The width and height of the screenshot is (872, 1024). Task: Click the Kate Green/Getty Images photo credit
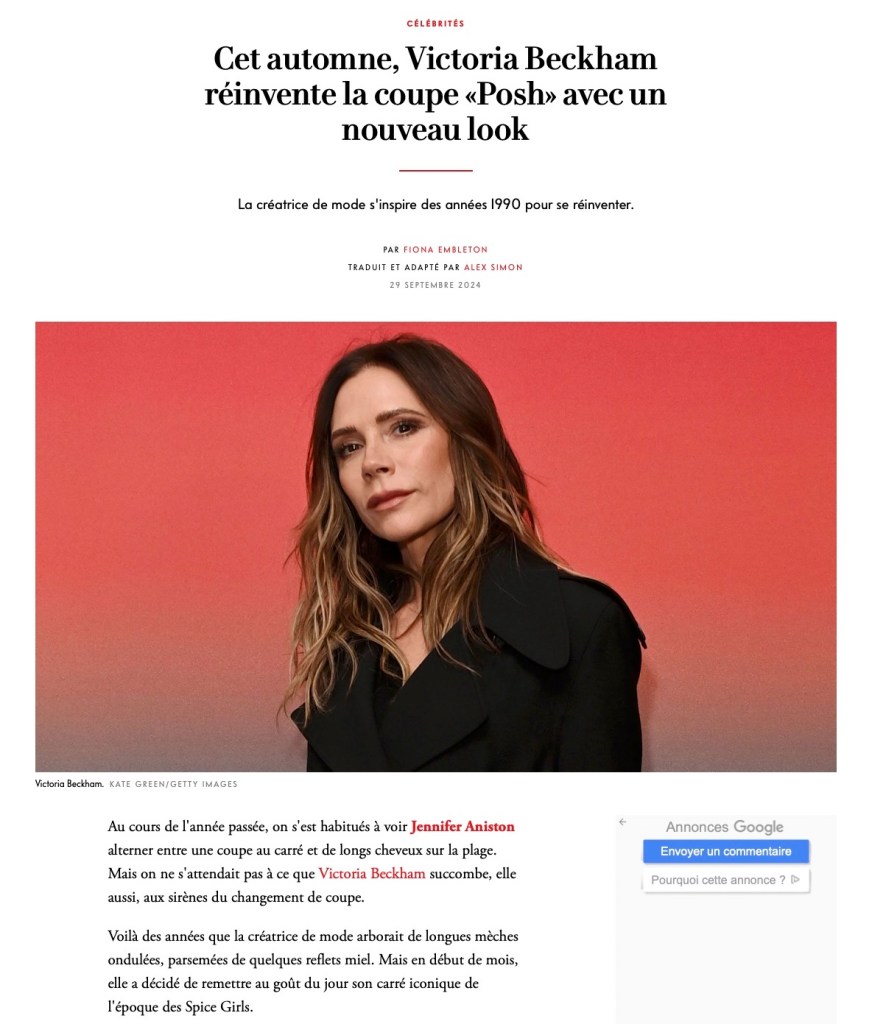pos(173,784)
